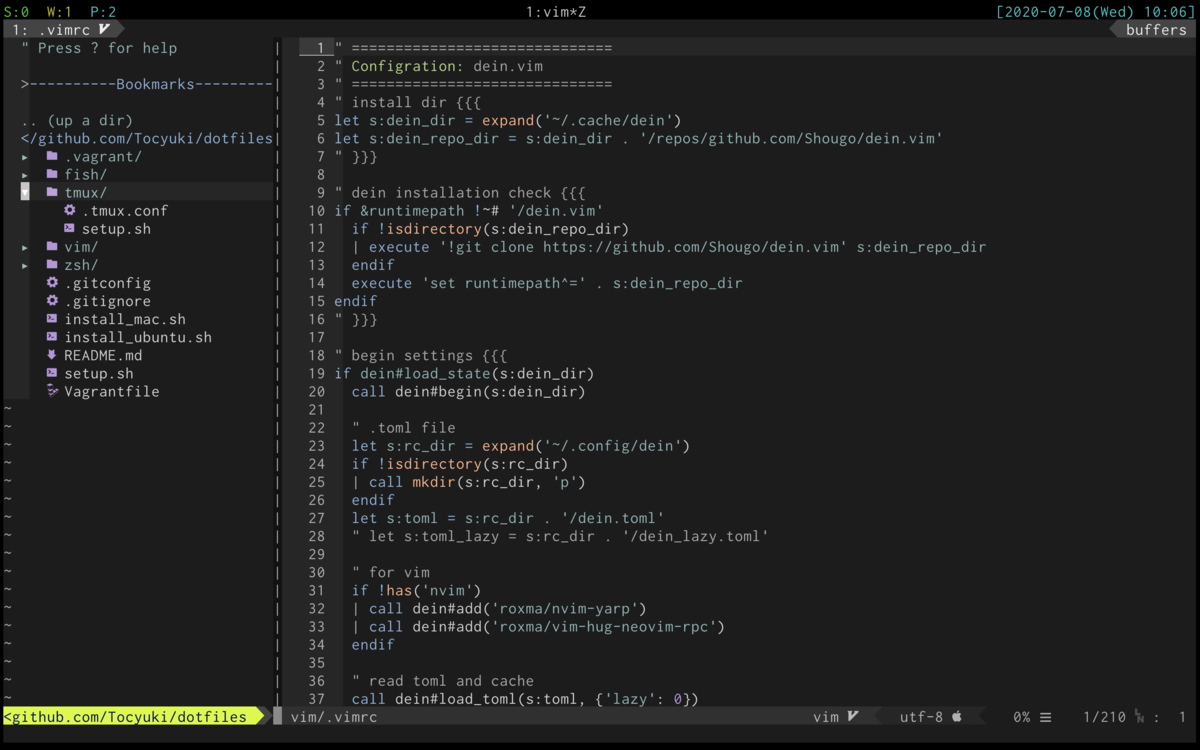Open setup.sh file name under tmux folder
This screenshot has height=750, width=1200.
116,229
